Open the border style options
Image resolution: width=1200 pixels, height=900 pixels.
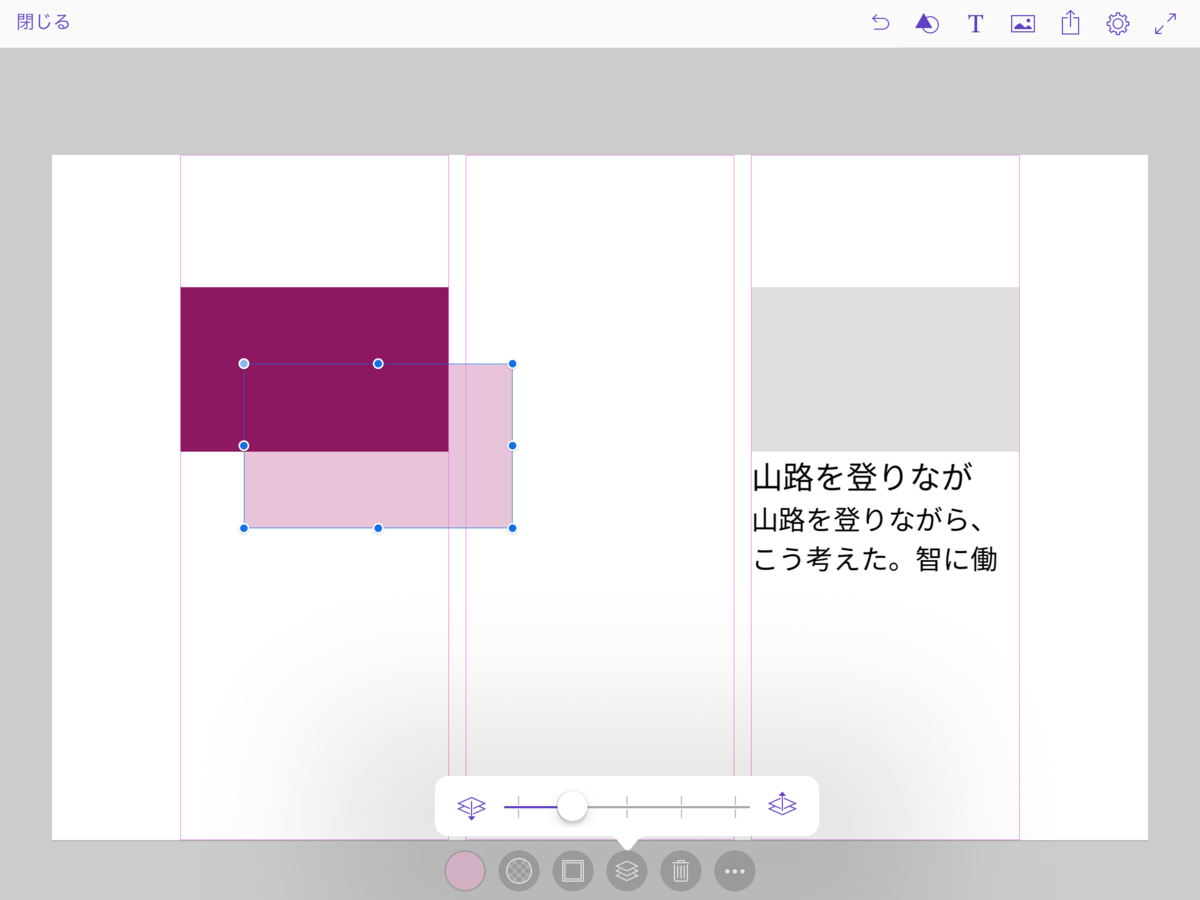pos(573,871)
